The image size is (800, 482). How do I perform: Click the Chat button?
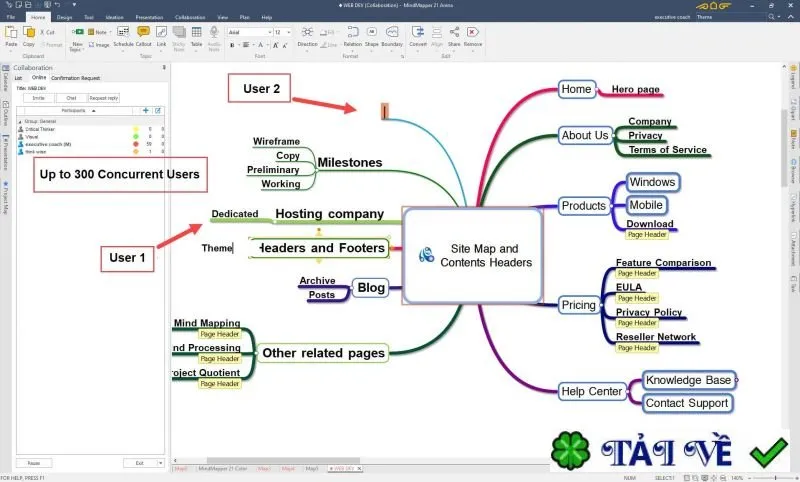71,98
